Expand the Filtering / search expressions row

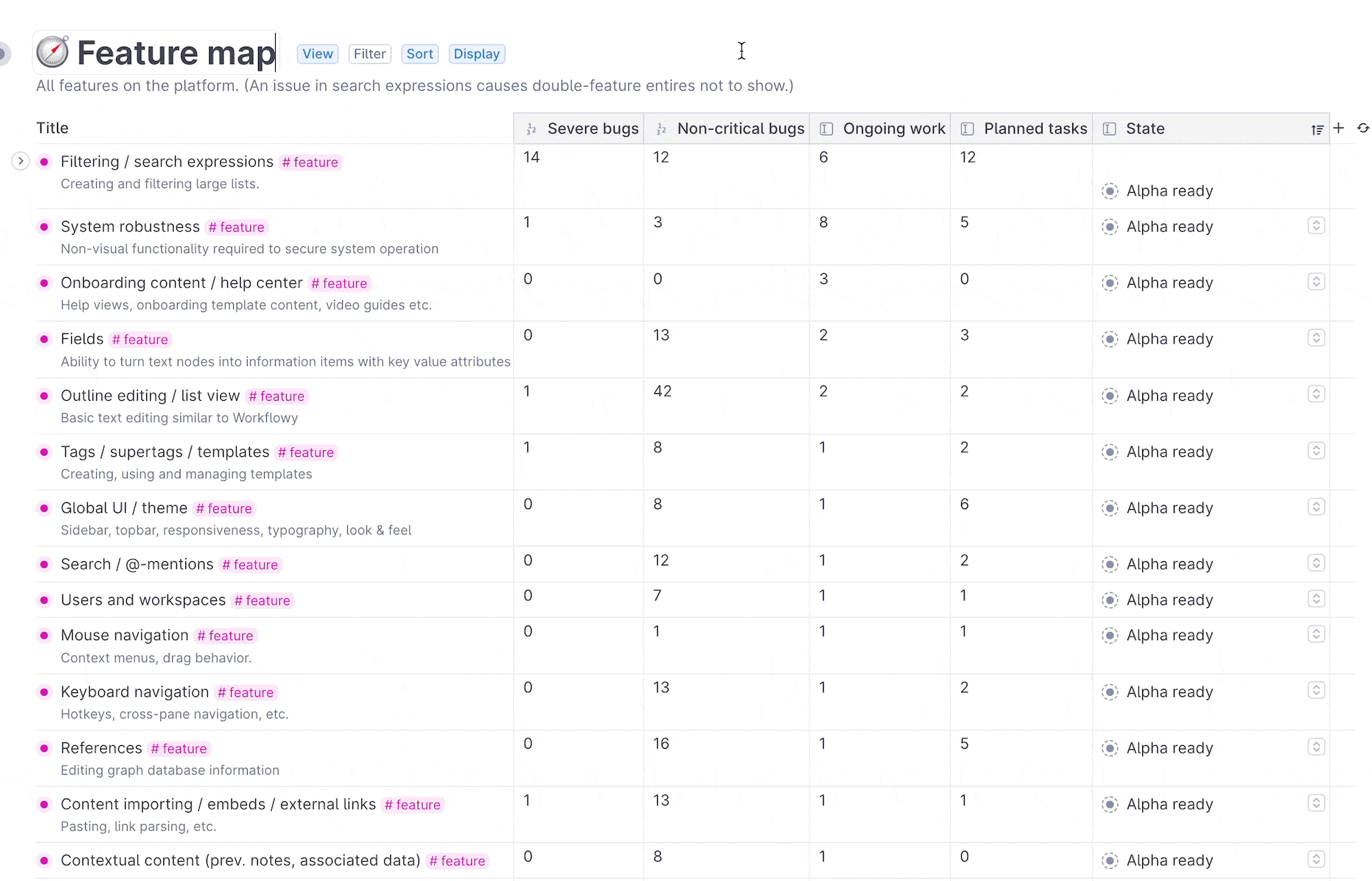tap(21, 161)
